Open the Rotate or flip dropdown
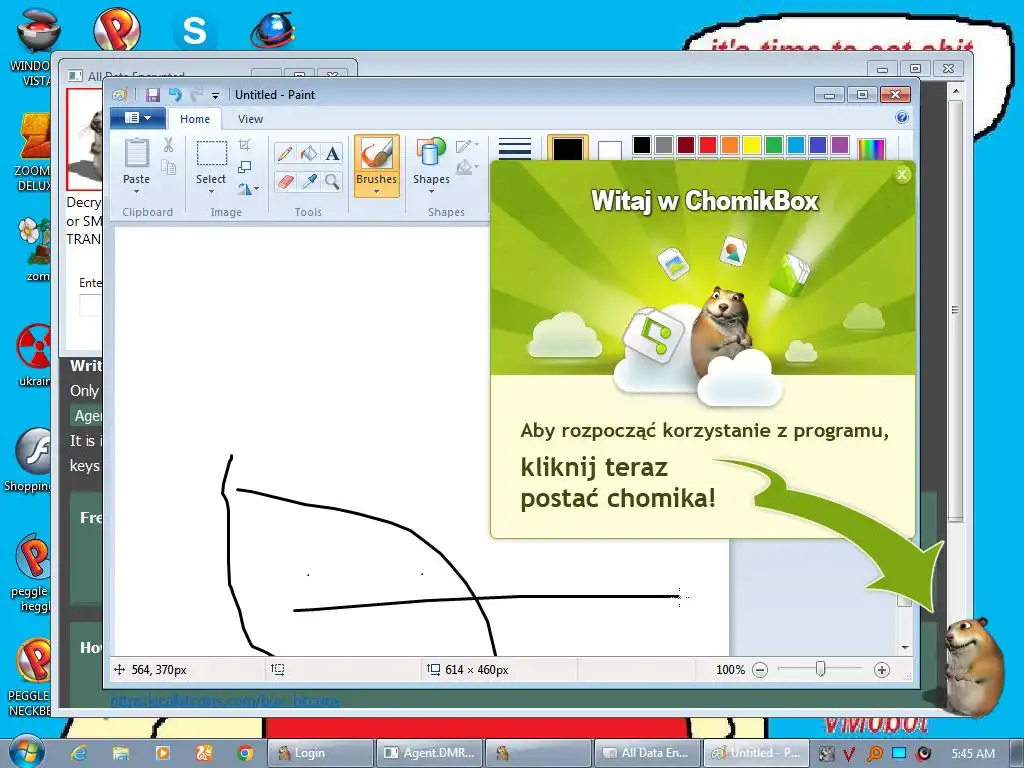 point(248,189)
